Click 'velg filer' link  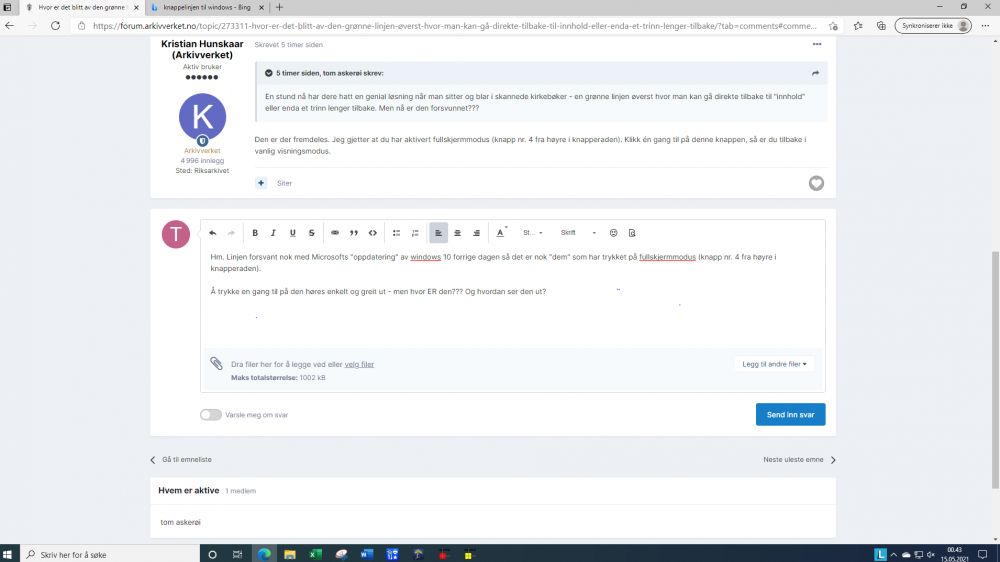coord(359,364)
